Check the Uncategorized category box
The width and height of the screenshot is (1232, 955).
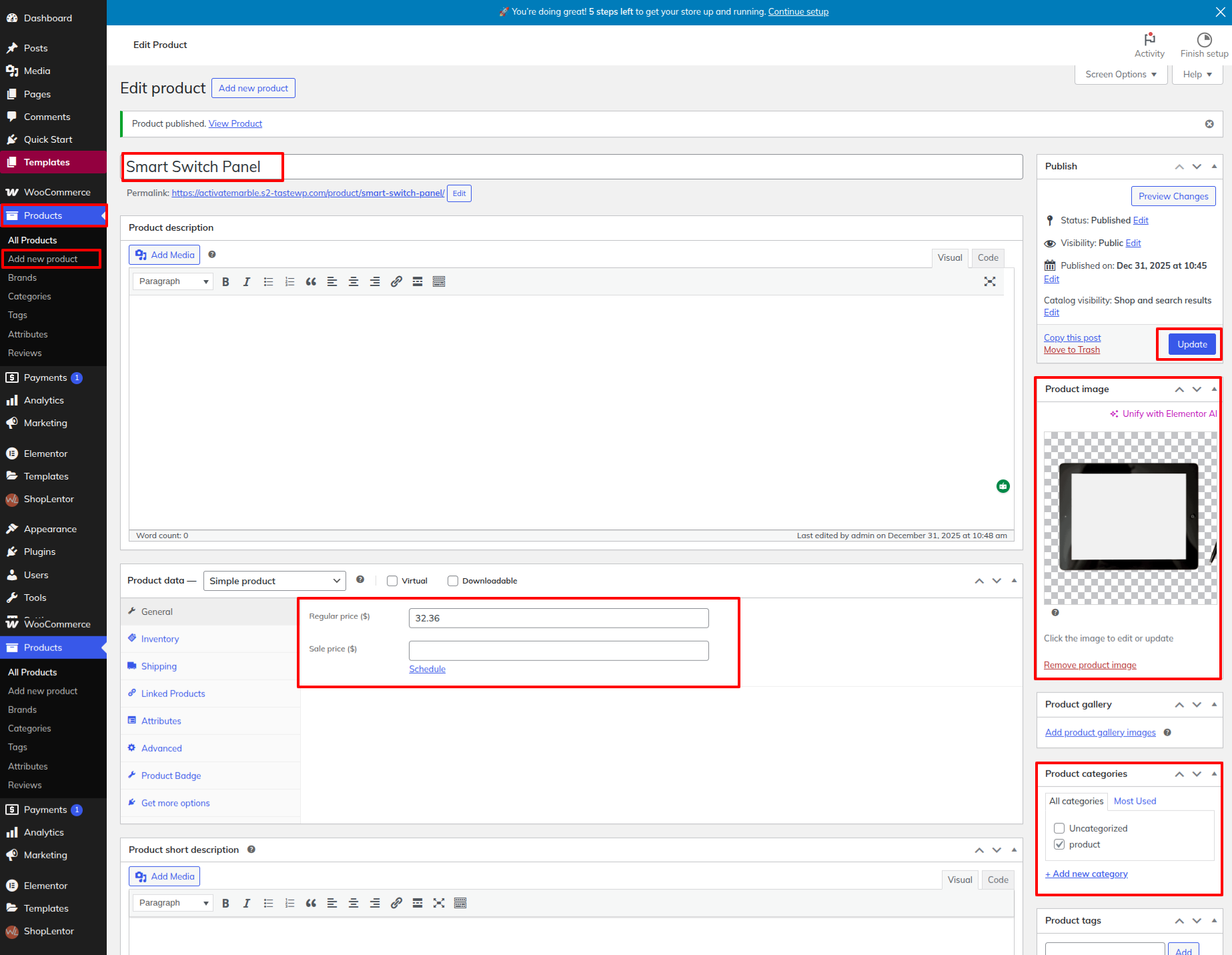click(1059, 828)
